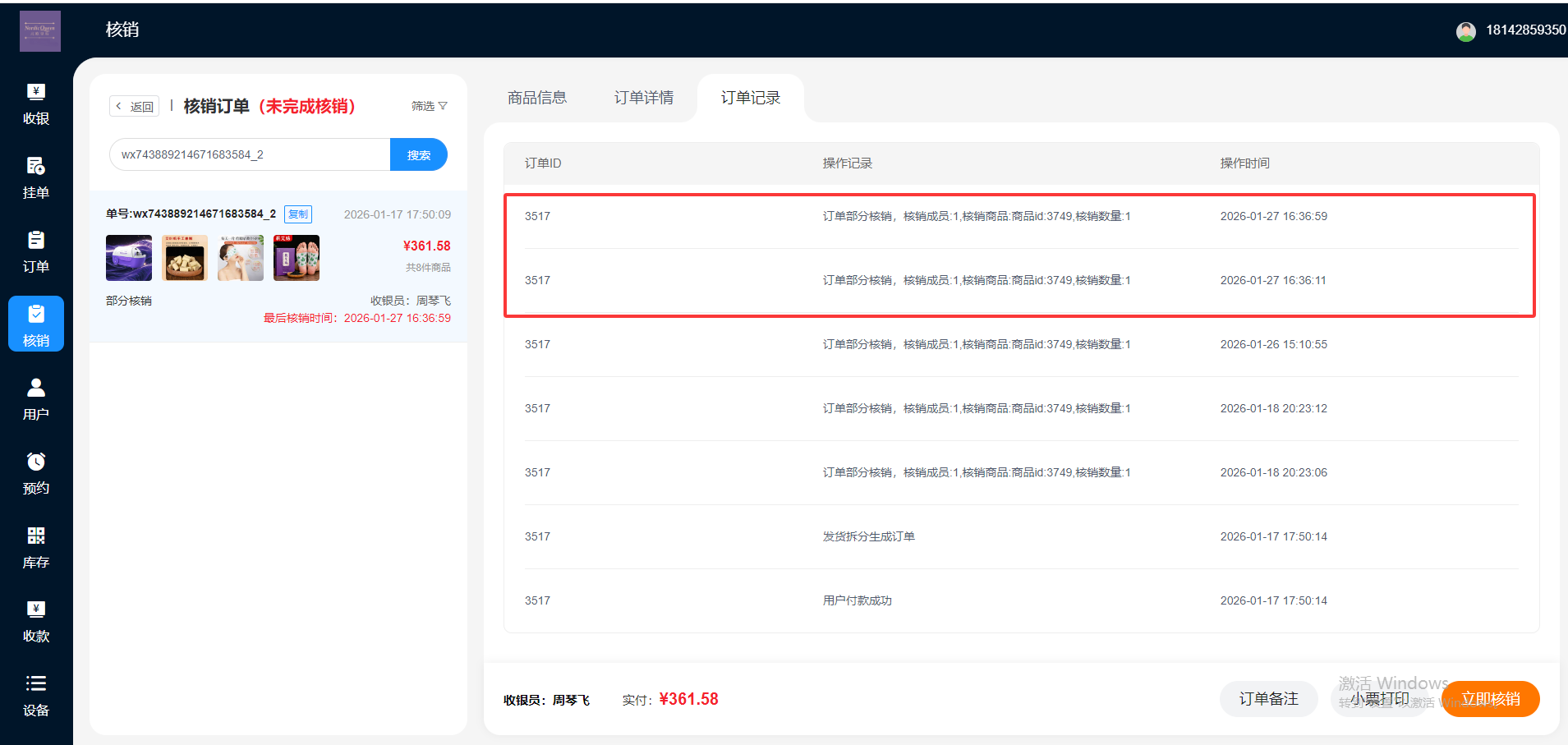Open the 收款 payment collection icon
1568x745 pixels.
click(36, 609)
